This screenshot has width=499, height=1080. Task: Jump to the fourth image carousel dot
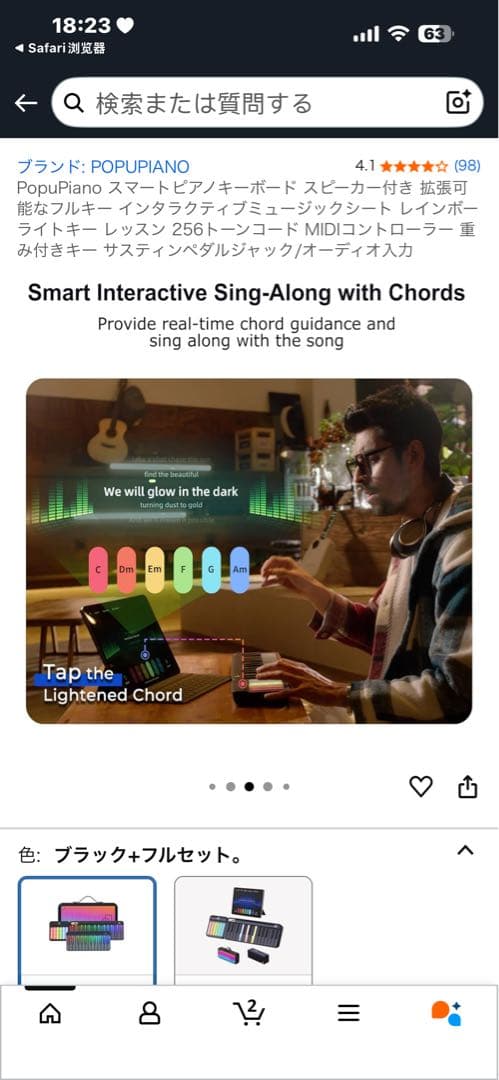pos(267,787)
